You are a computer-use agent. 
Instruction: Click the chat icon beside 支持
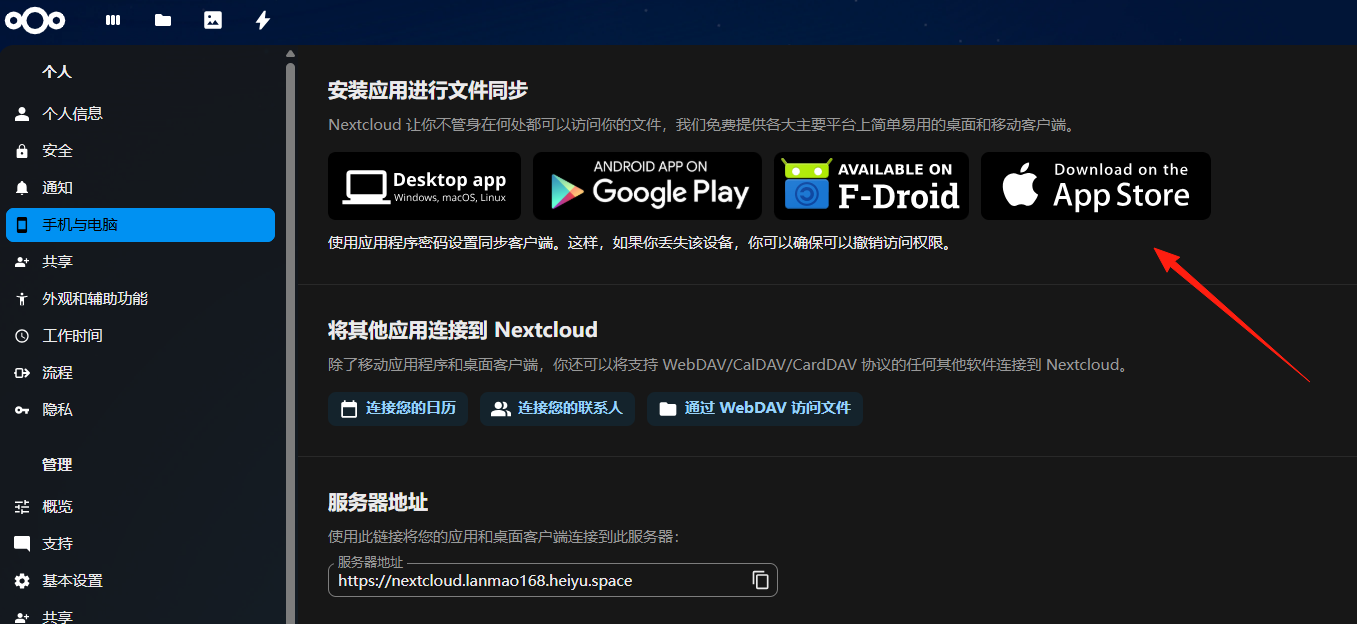tap(22, 544)
